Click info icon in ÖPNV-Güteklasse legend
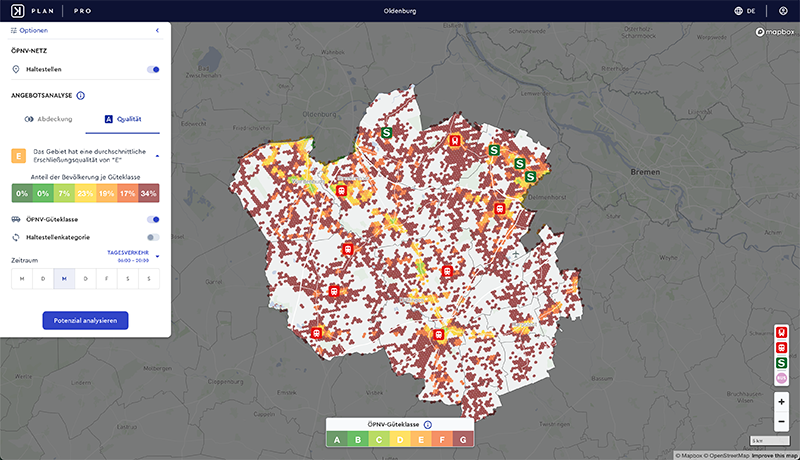 click(x=427, y=425)
